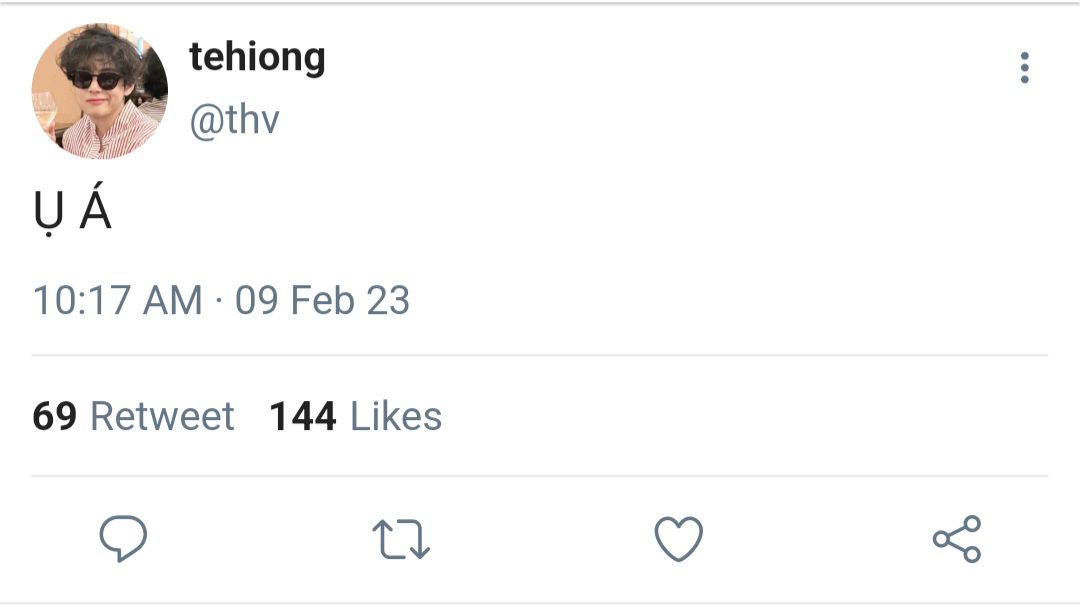1080x607 pixels.
Task: View the list of 69 Retweet users
Action: coord(134,416)
